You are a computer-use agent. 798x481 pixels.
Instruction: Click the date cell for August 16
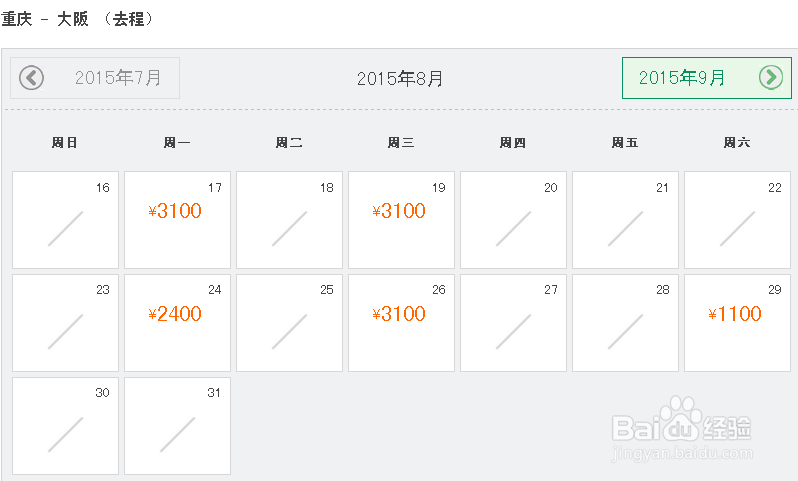(65, 220)
